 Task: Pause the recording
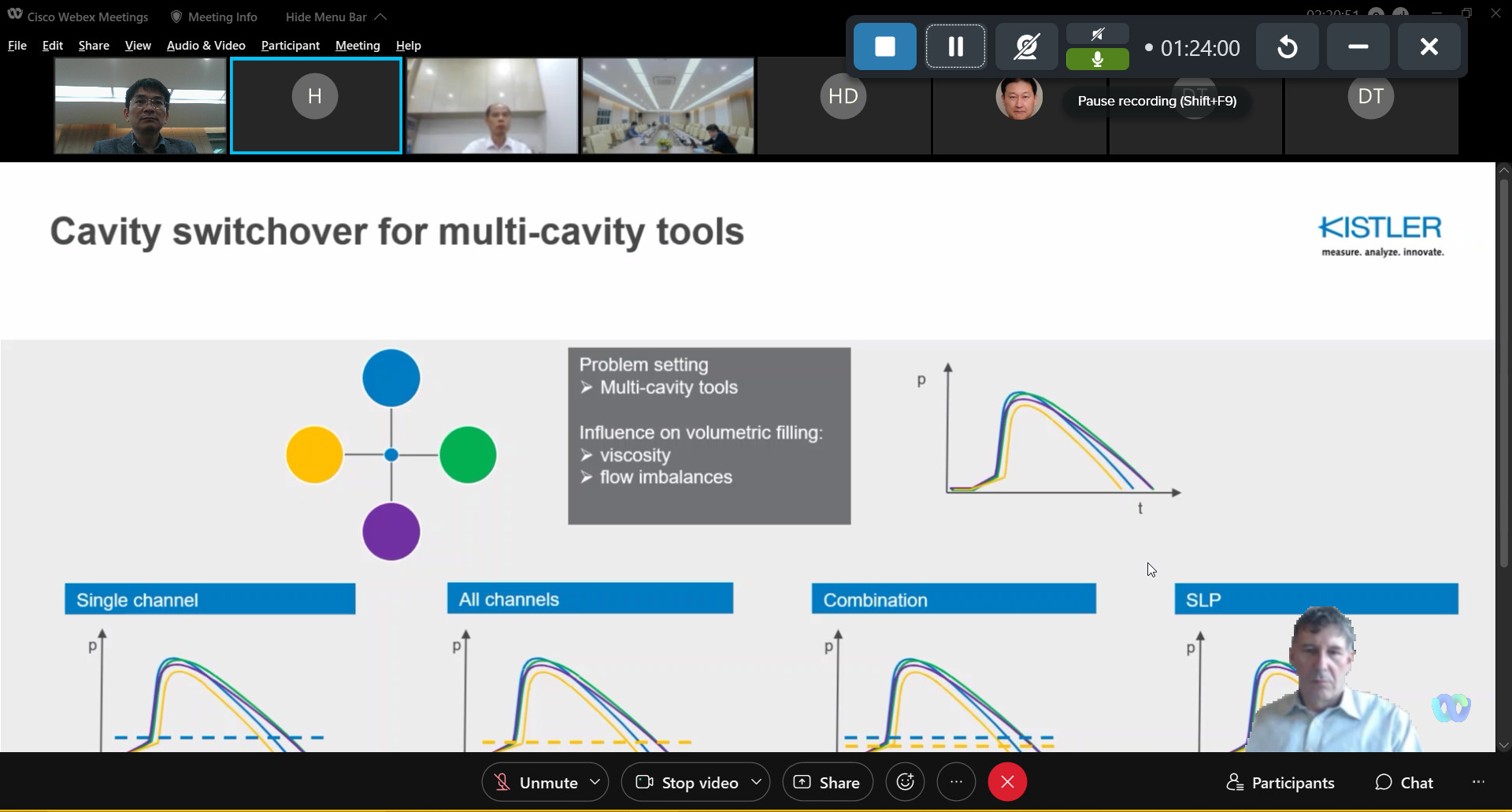click(x=955, y=47)
